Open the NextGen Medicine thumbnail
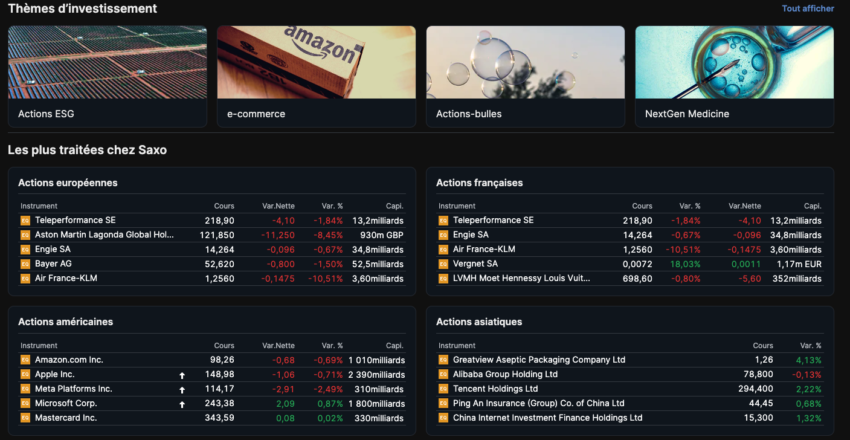Image resolution: width=850 pixels, height=440 pixels. click(x=735, y=62)
